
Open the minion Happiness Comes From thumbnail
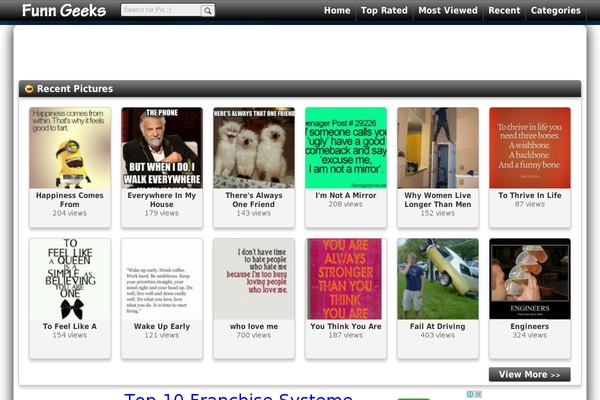(70, 148)
